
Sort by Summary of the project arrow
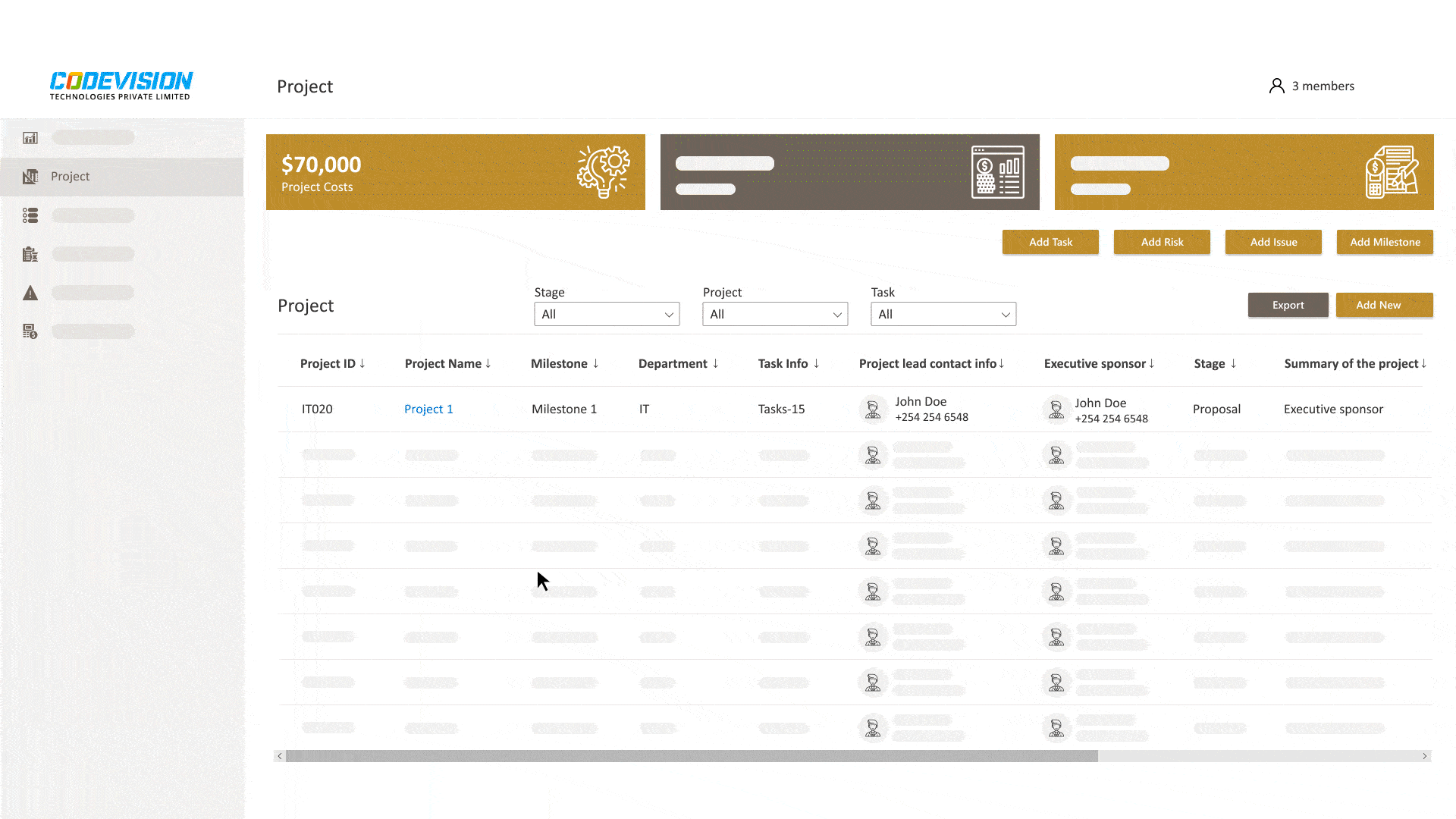click(x=1424, y=363)
